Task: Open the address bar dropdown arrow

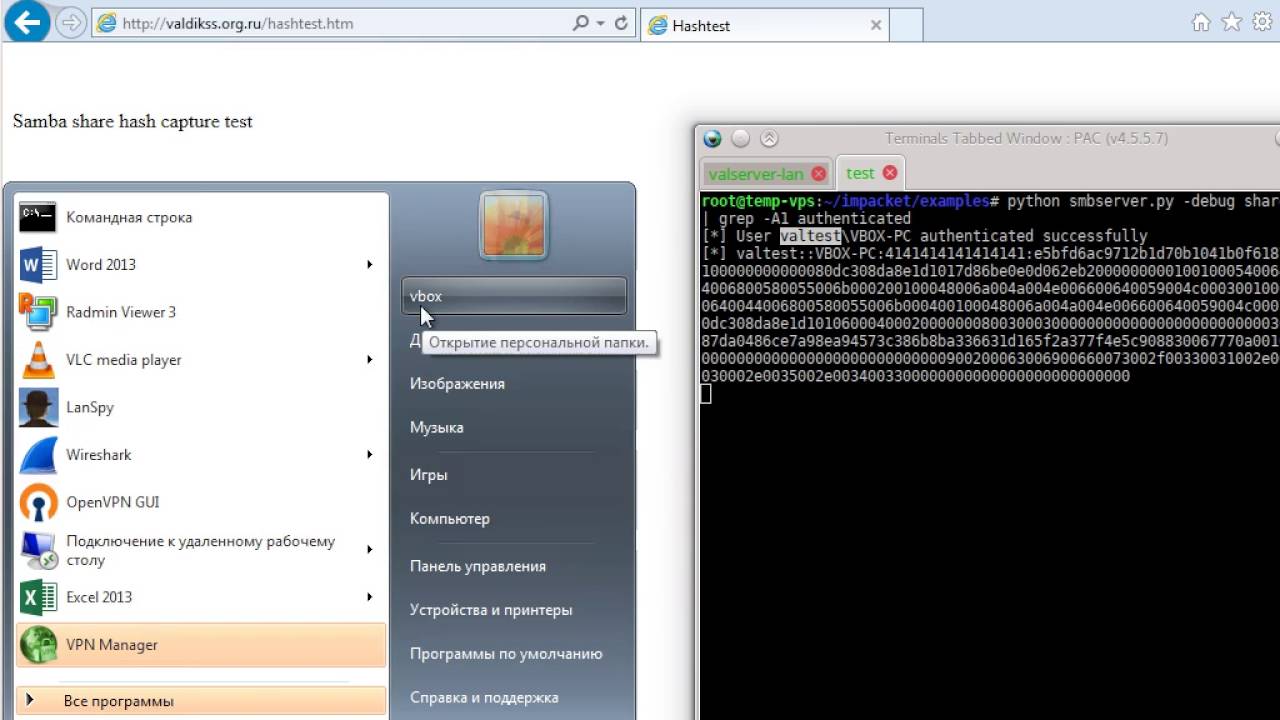Action: click(600, 23)
